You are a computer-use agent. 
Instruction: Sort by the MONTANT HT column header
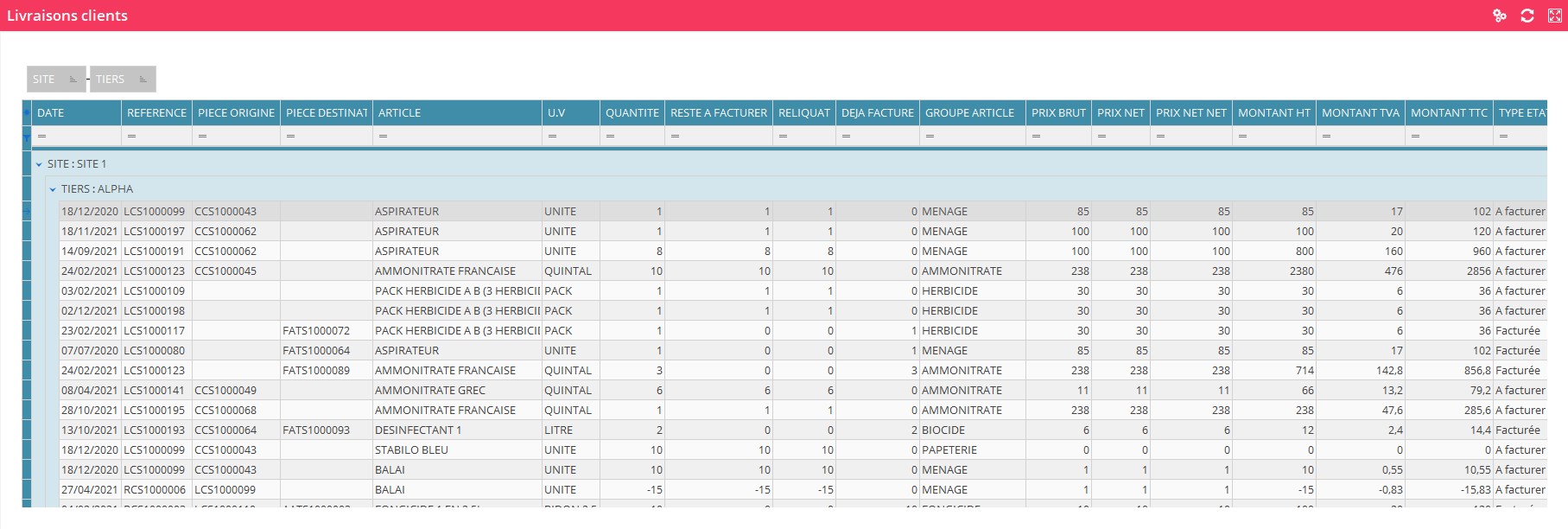click(x=1273, y=113)
